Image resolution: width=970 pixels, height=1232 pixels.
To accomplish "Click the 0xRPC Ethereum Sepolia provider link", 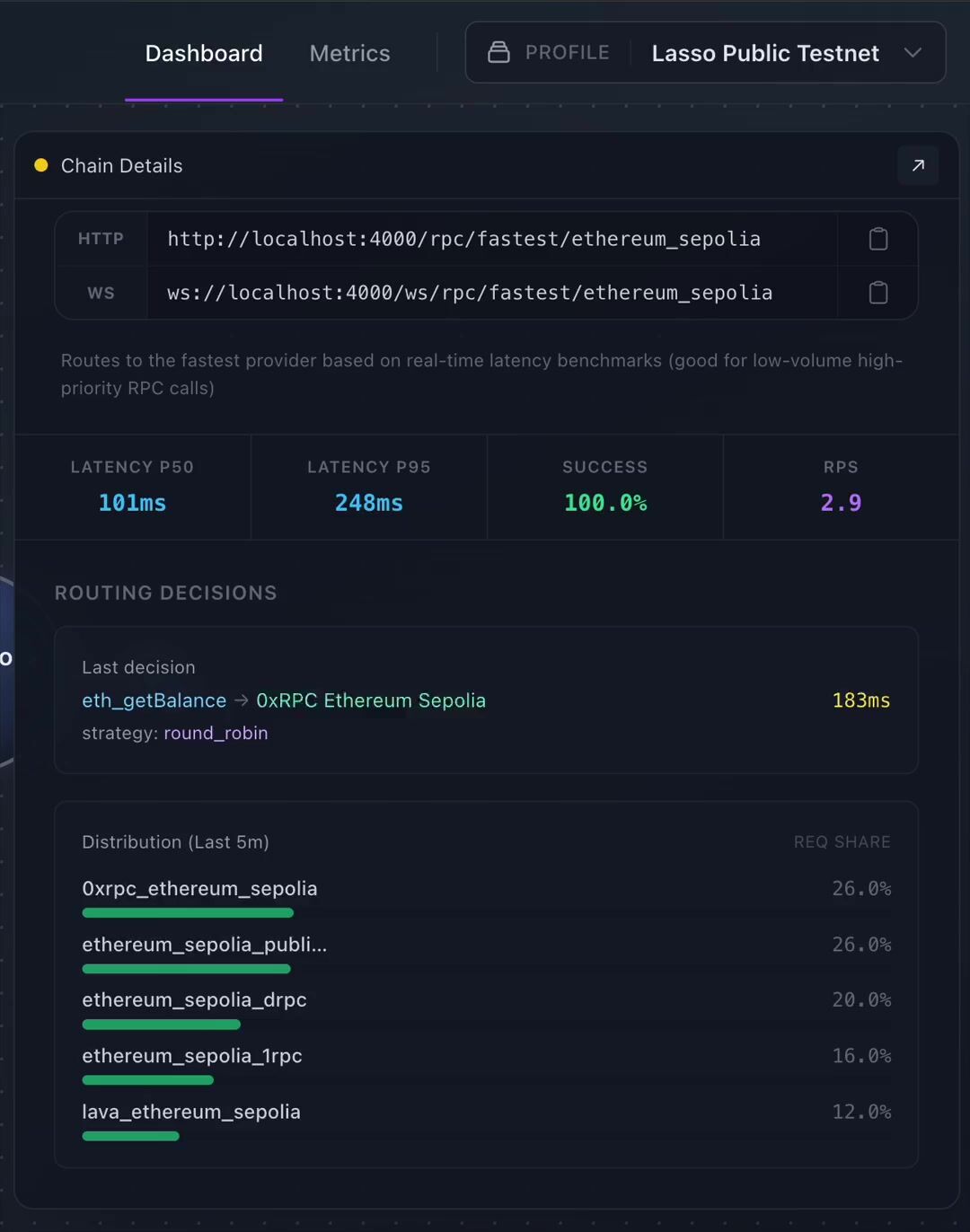I will point(371,700).
